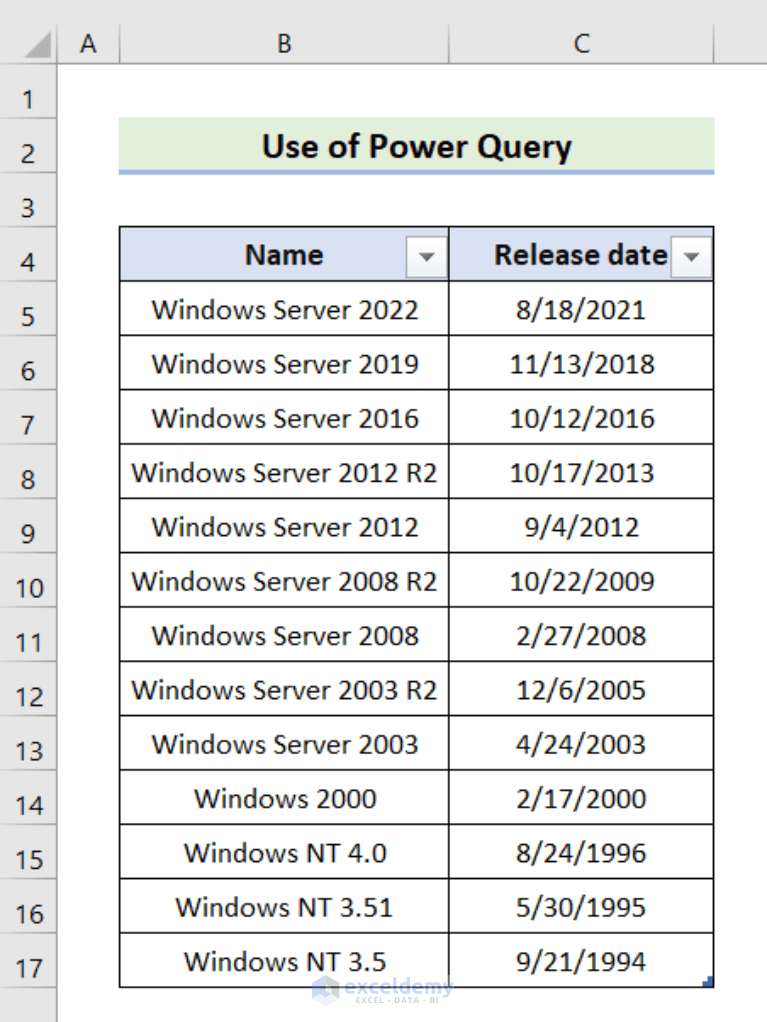This screenshot has height=1022, width=767.
Task: Click the Name table header cell
Action: (x=284, y=256)
